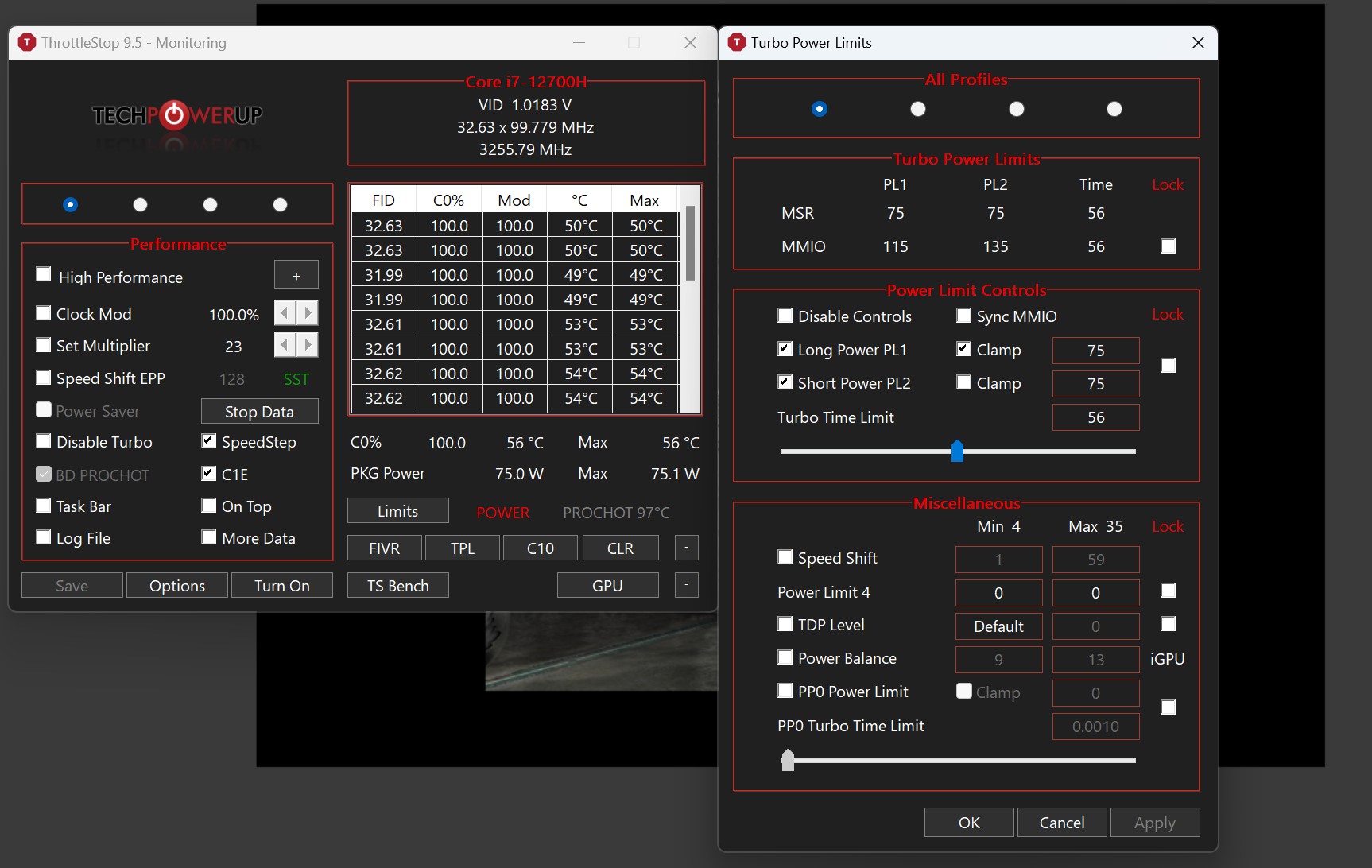Enable the Task Bar checkbox

[x=44, y=506]
